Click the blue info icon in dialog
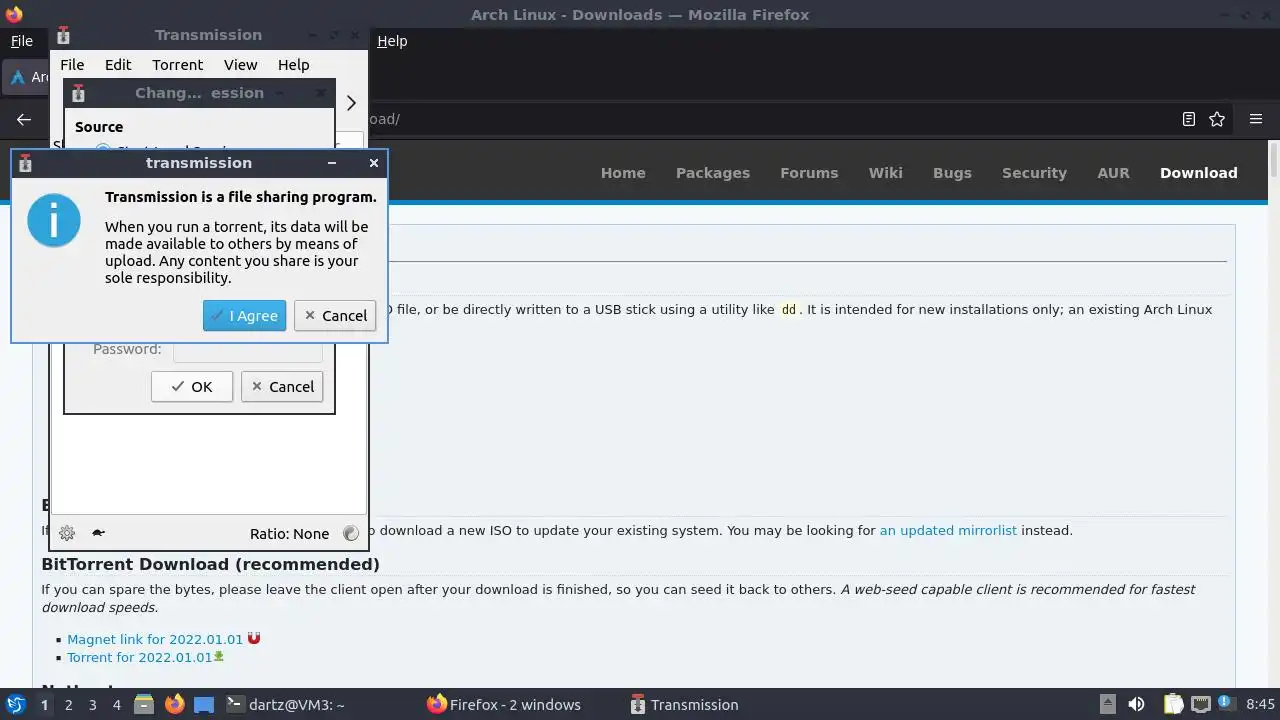This screenshot has height=720, width=1280. (x=53, y=220)
